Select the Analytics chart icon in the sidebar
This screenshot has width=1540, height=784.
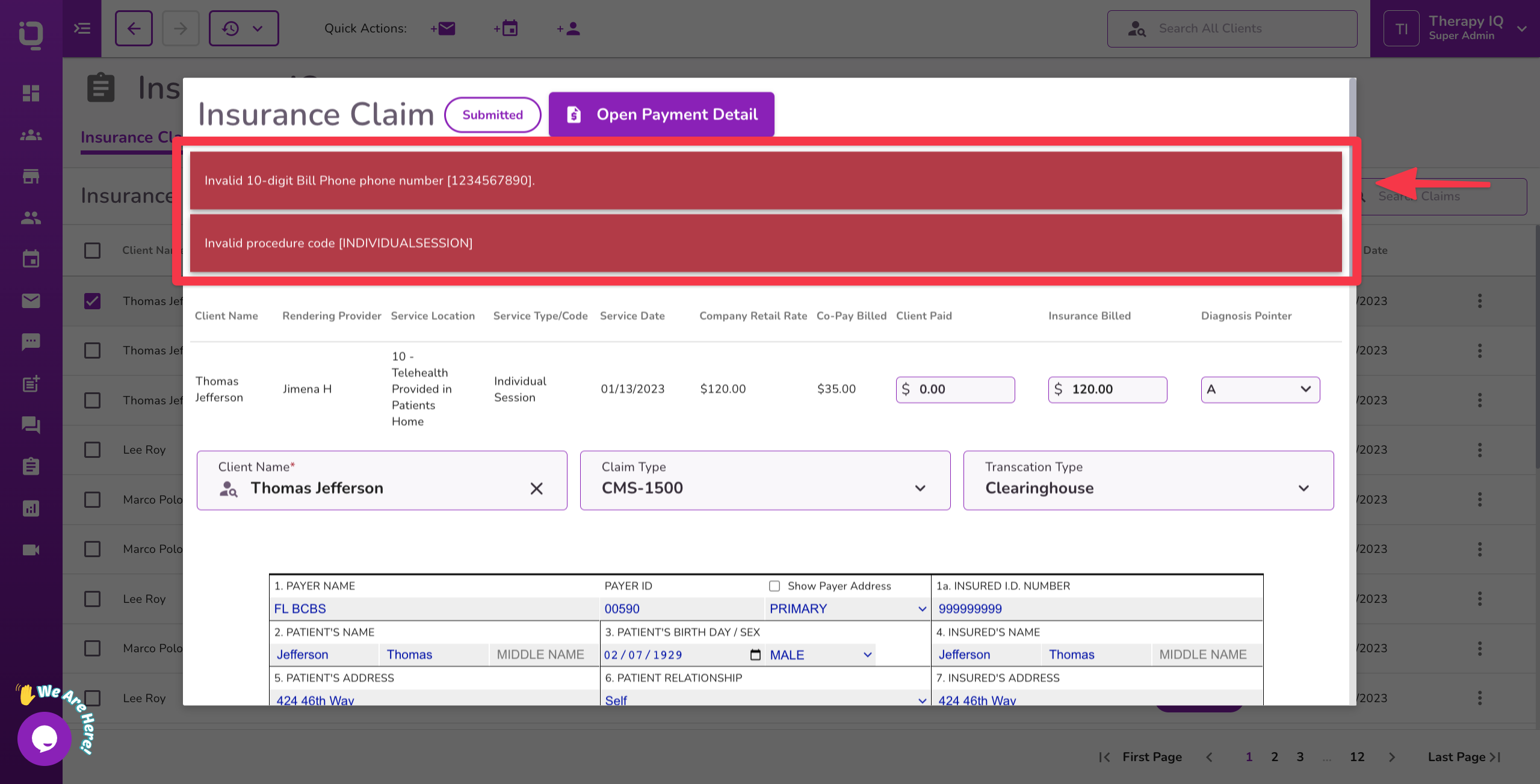coord(30,508)
